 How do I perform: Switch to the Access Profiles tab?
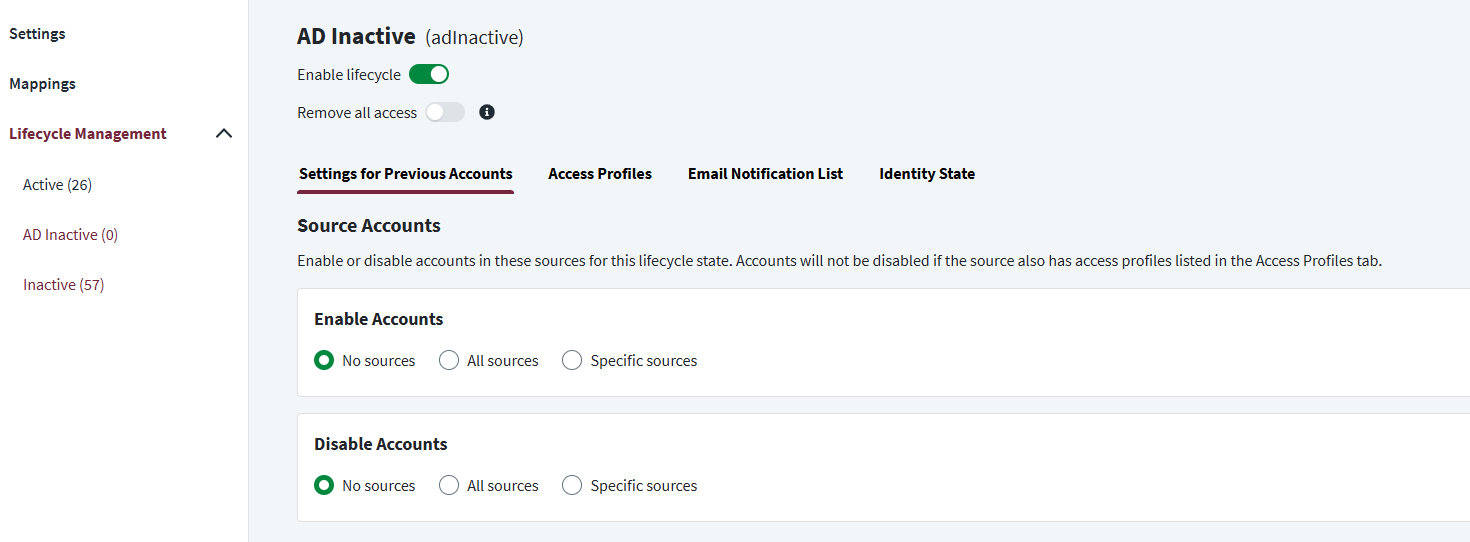click(x=600, y=174)
